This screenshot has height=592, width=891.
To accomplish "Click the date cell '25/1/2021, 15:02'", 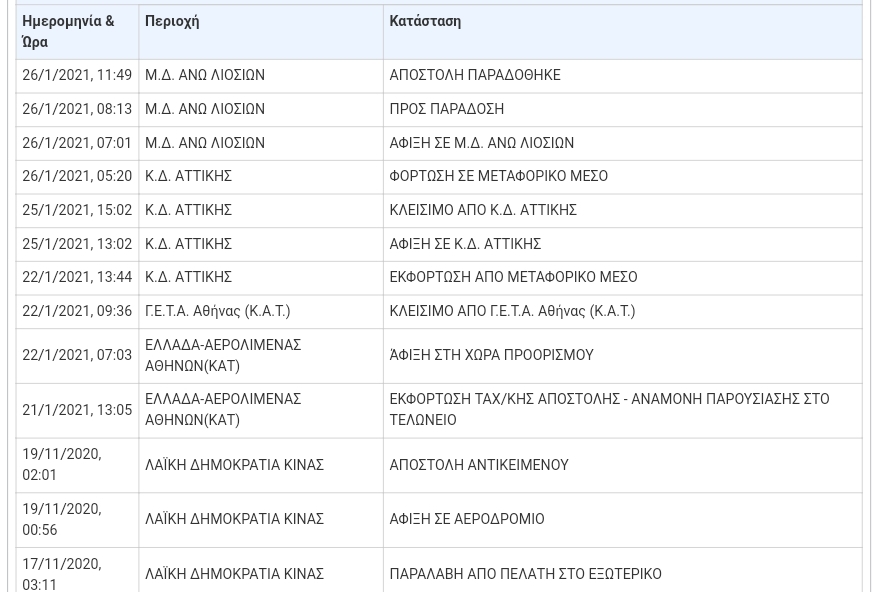I will [77, 210].
